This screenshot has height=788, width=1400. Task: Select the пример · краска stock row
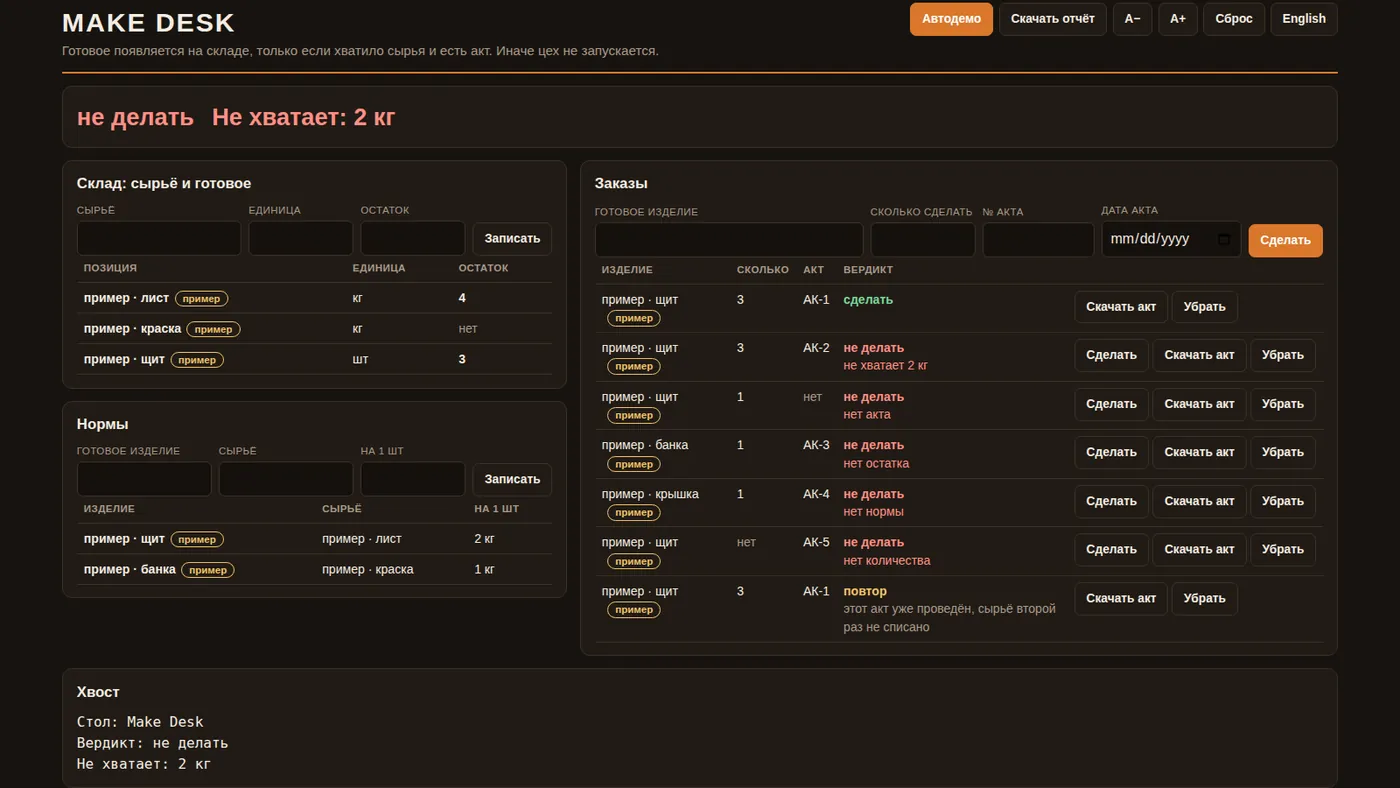point(314,329)
